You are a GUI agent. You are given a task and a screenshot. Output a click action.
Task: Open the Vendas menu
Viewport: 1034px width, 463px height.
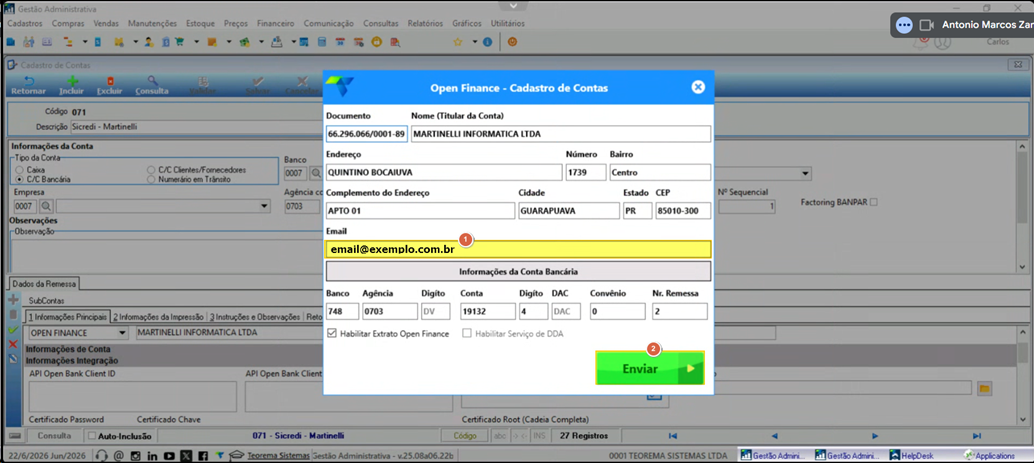point(106,23)
